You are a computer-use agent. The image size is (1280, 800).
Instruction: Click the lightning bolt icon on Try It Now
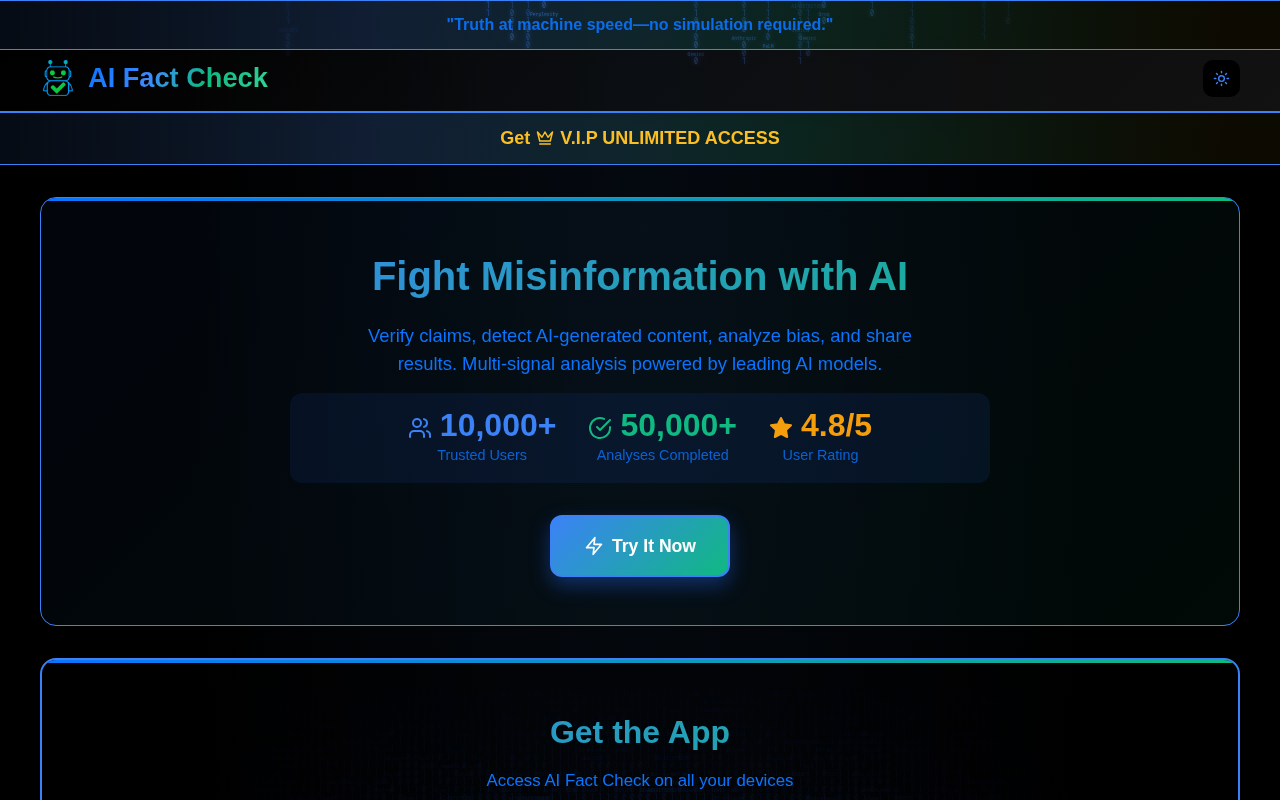click(594, 546)
